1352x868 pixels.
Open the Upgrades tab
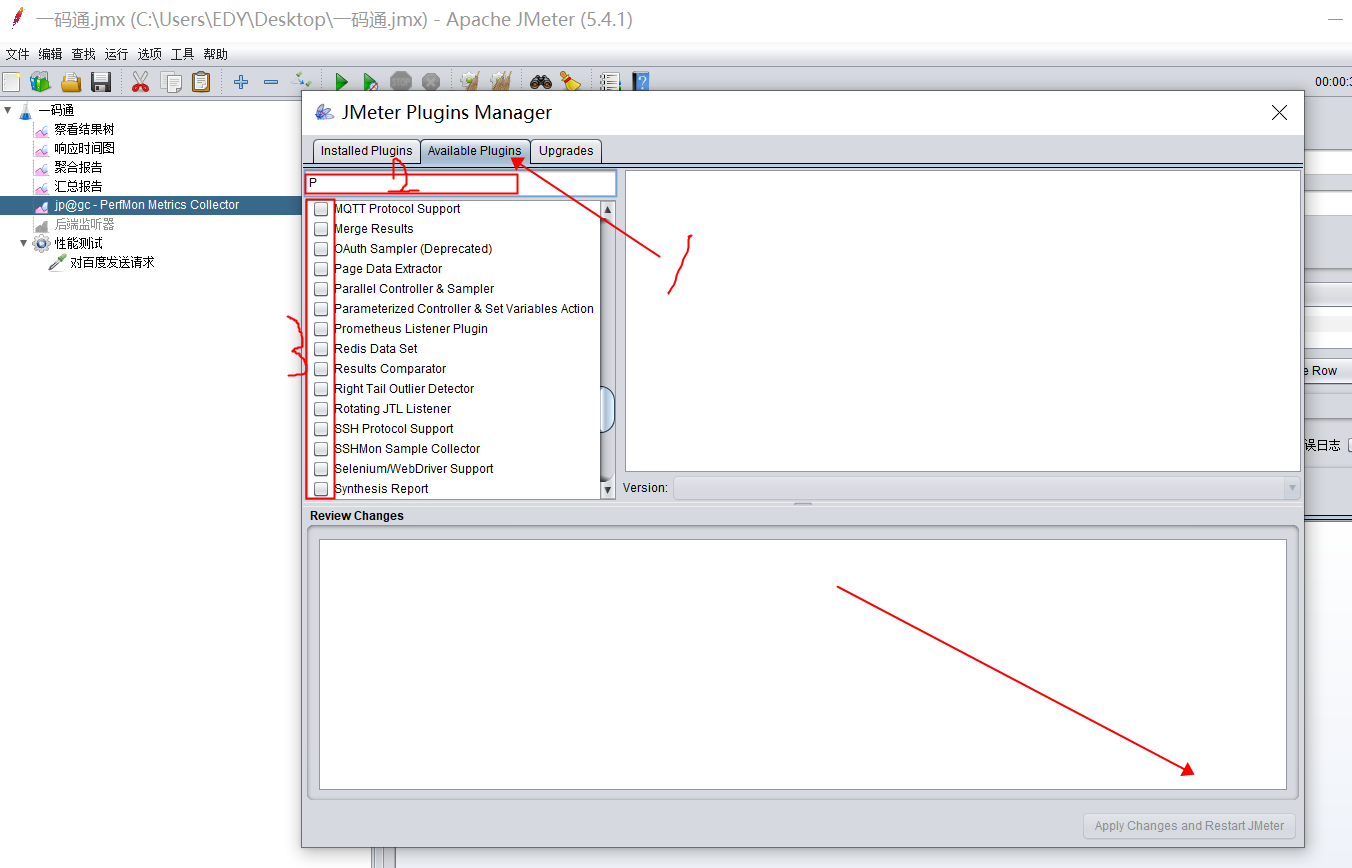pos(566,151)
